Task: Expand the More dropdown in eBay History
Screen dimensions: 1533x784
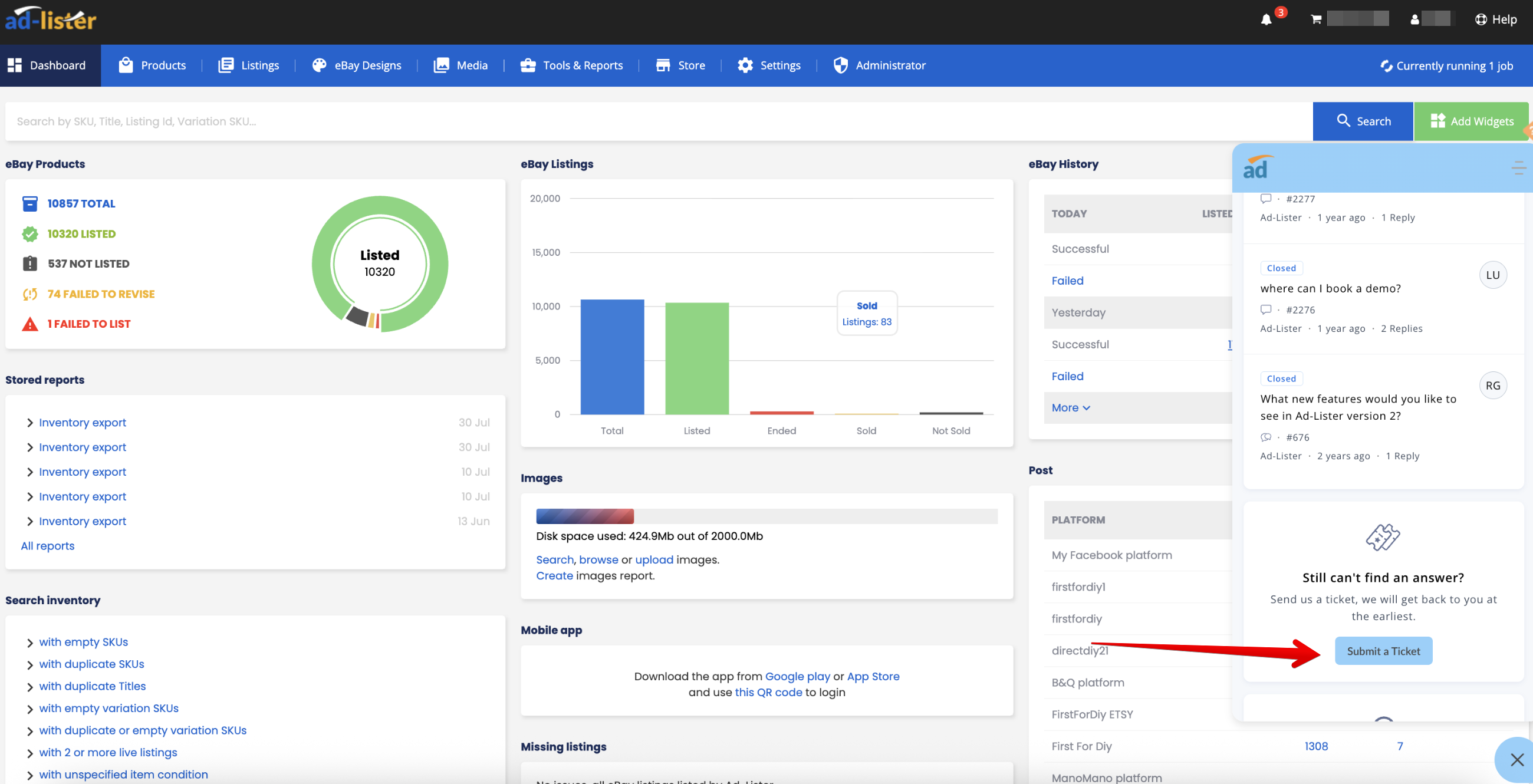Action: (x=1070, y=407)
